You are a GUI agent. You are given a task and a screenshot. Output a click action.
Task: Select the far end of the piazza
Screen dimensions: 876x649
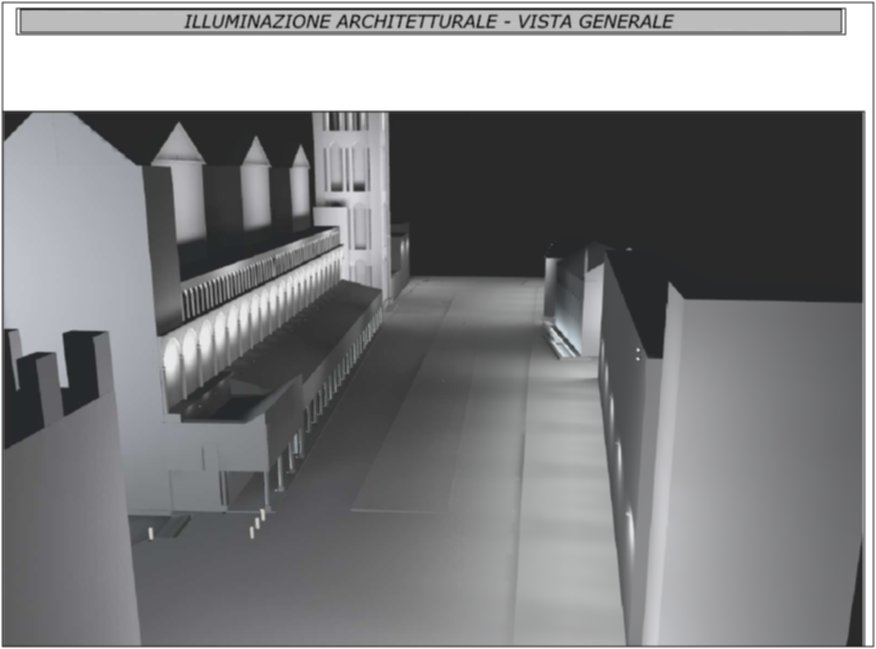pyautogui.click(x=470, y=285)
